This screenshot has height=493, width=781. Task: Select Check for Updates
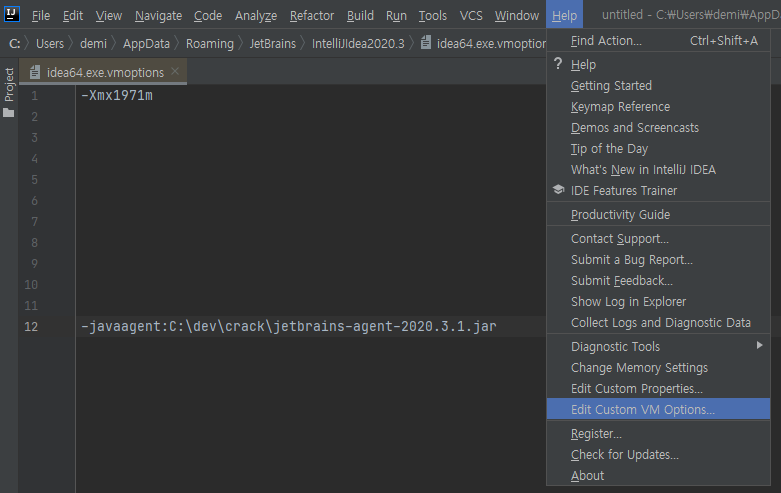click(658, 454)
